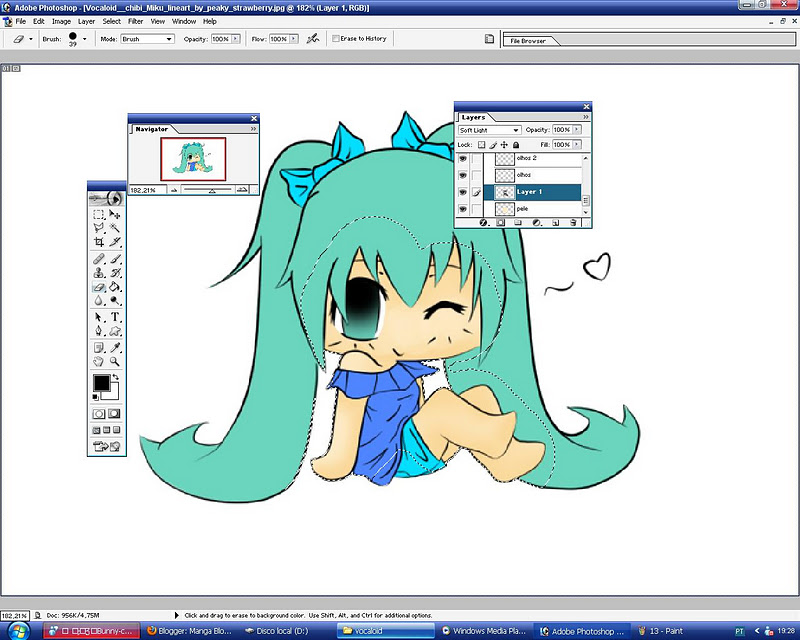Select the Zoom tool
Viewport: 800px width, 640px height.
[115, 361]
